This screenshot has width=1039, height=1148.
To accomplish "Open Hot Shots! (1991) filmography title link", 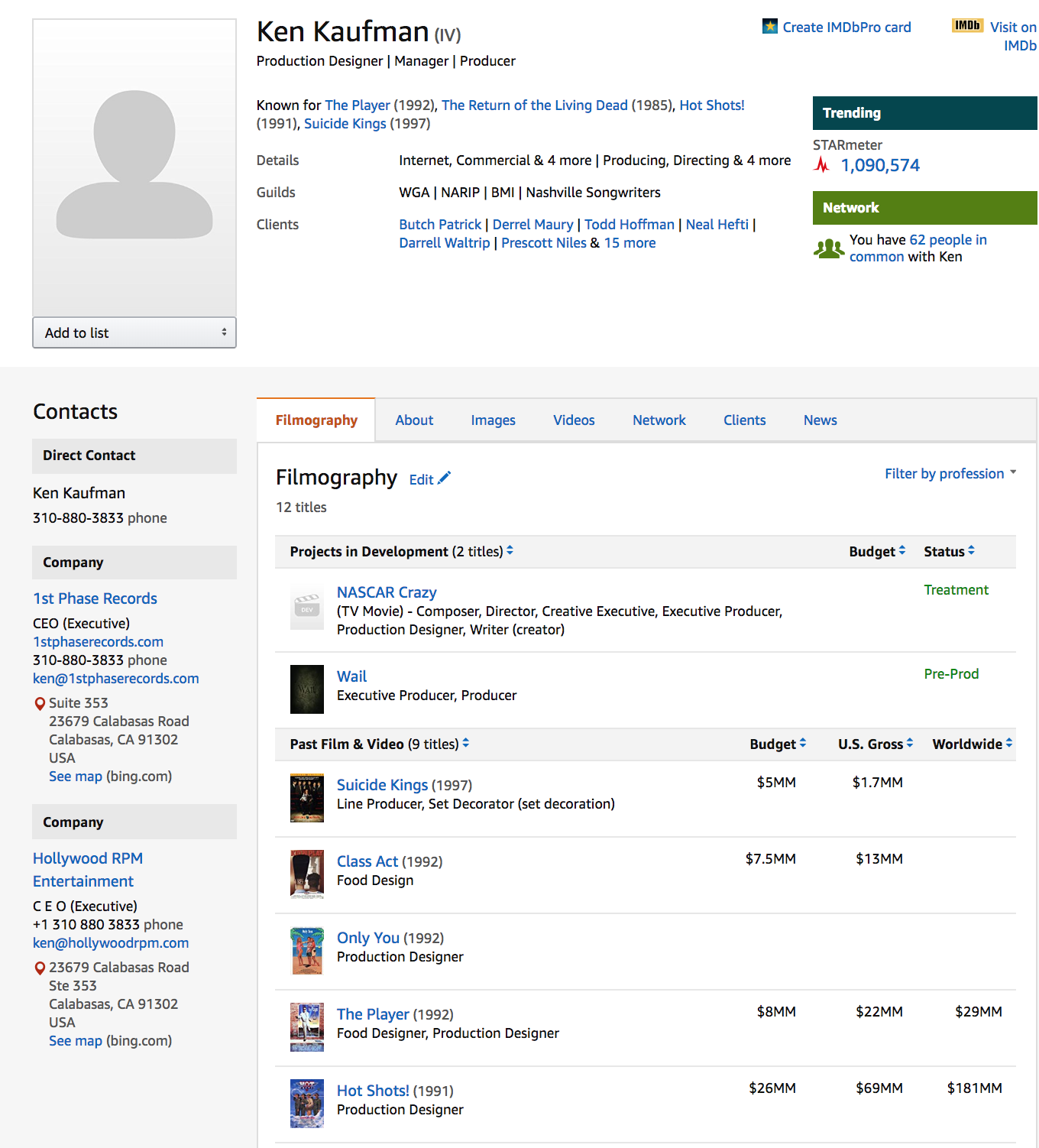I will [x=373, y=1091].
